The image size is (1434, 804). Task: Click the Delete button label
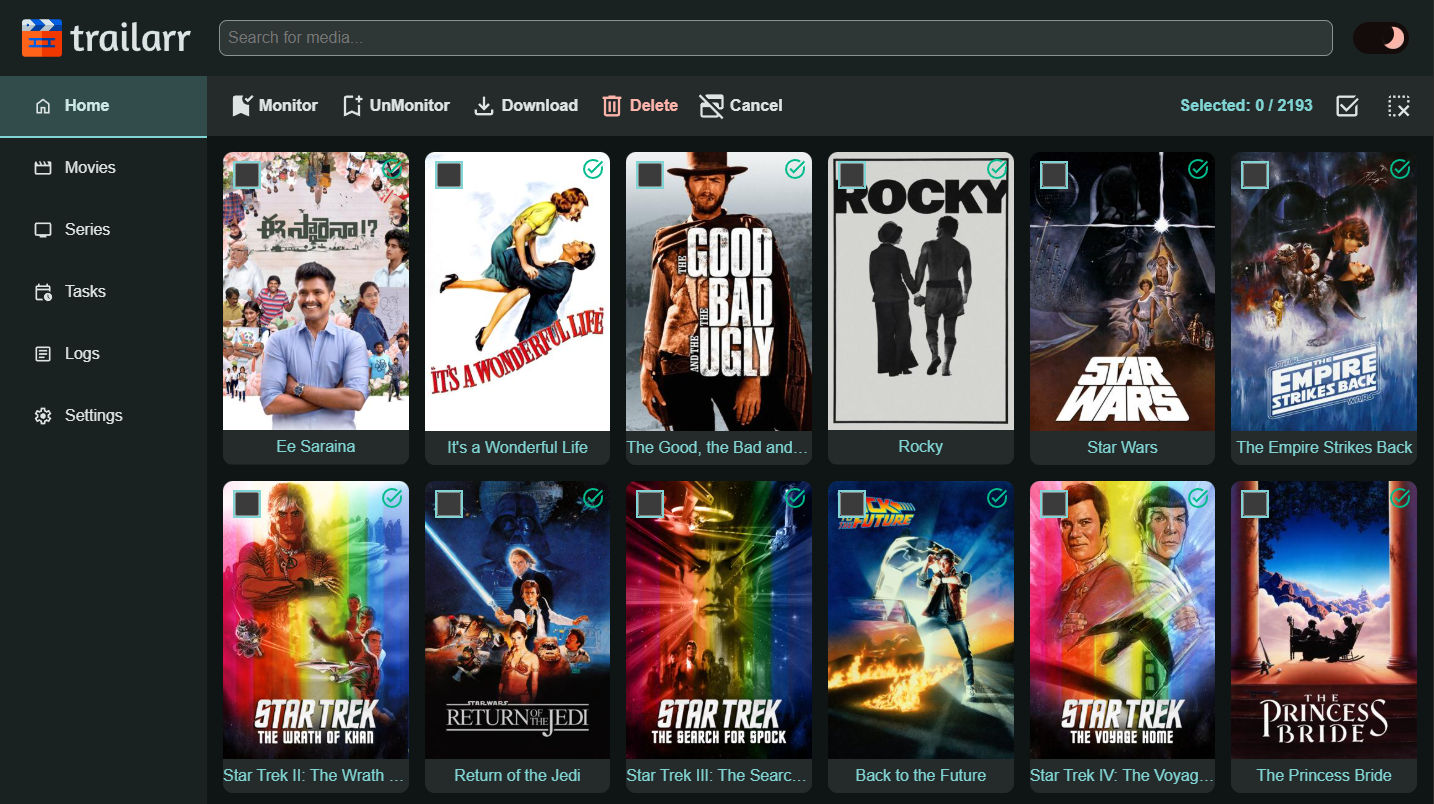point(654,106)
